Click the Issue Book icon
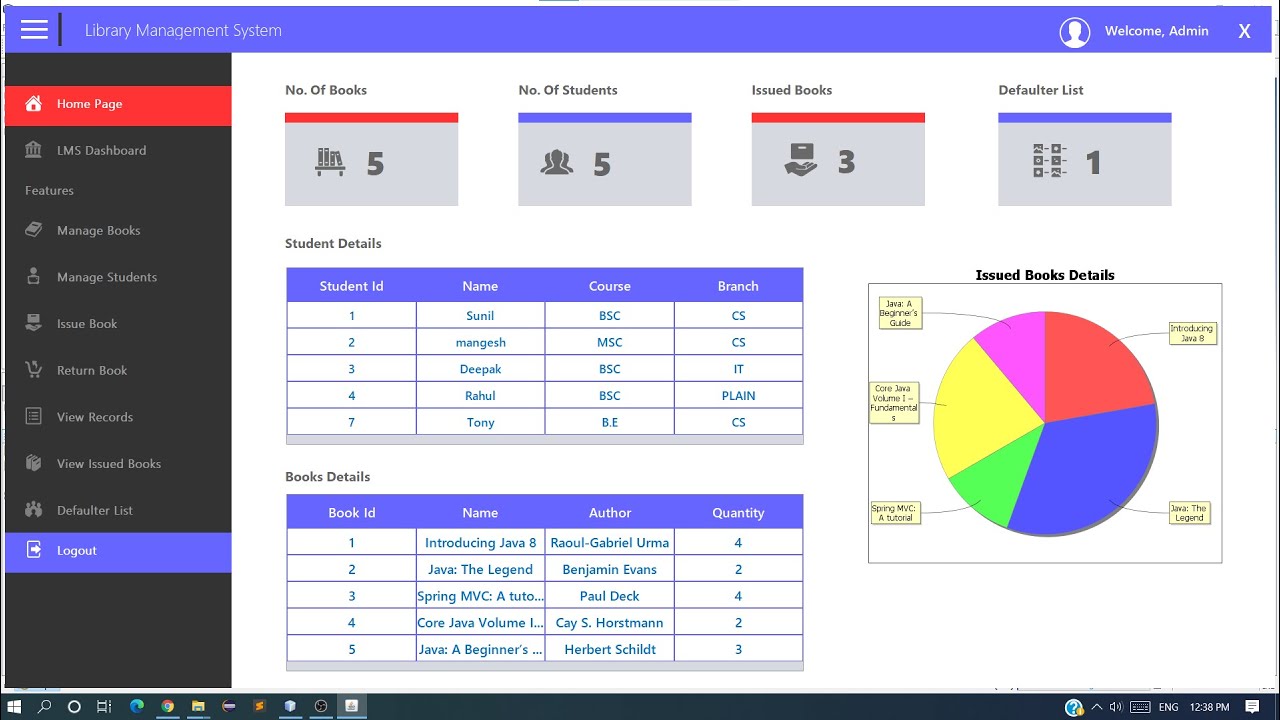1280x720 pixels. (34, 323)
